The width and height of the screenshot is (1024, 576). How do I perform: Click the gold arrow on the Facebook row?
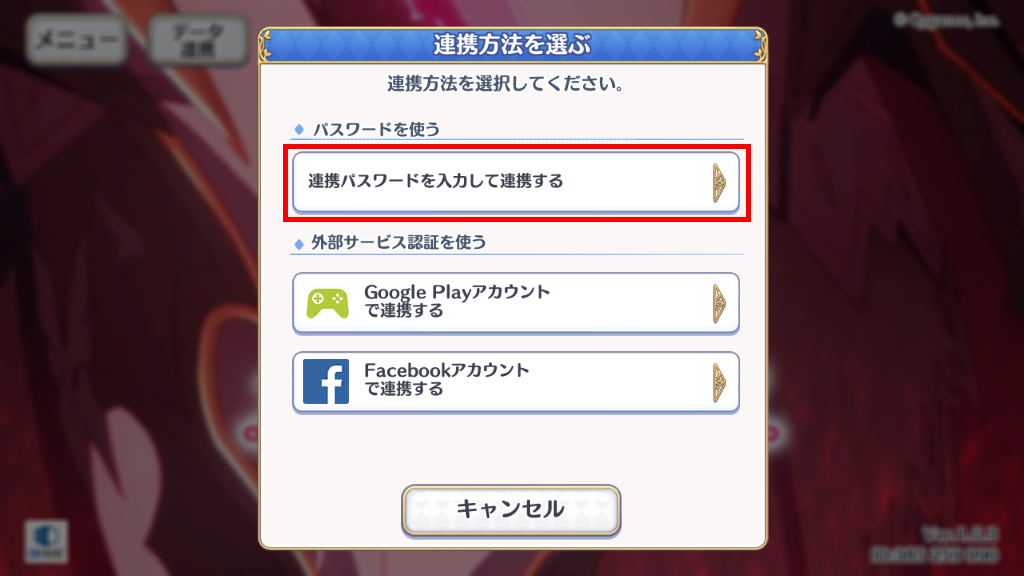pos(719,382)
